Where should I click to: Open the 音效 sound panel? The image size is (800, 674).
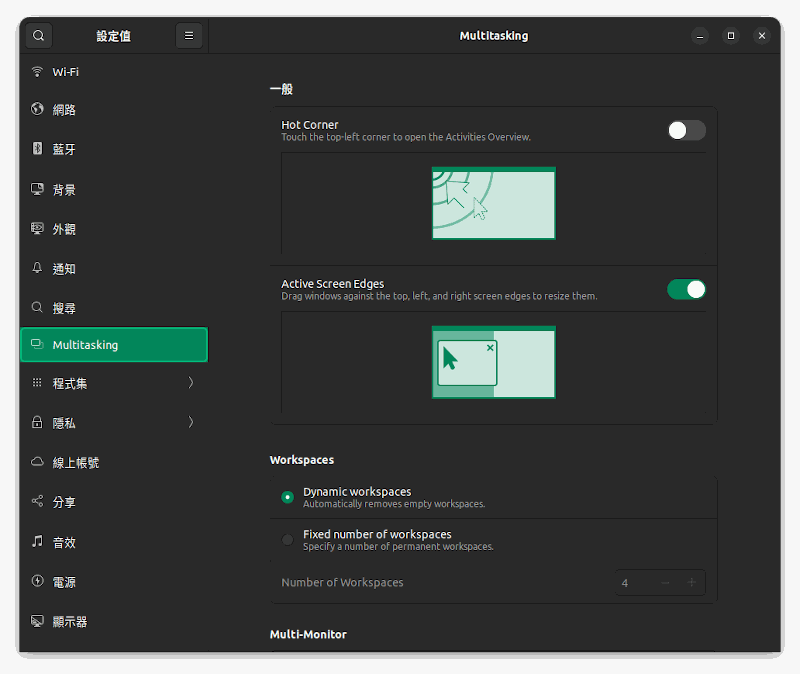coord(114,542)
